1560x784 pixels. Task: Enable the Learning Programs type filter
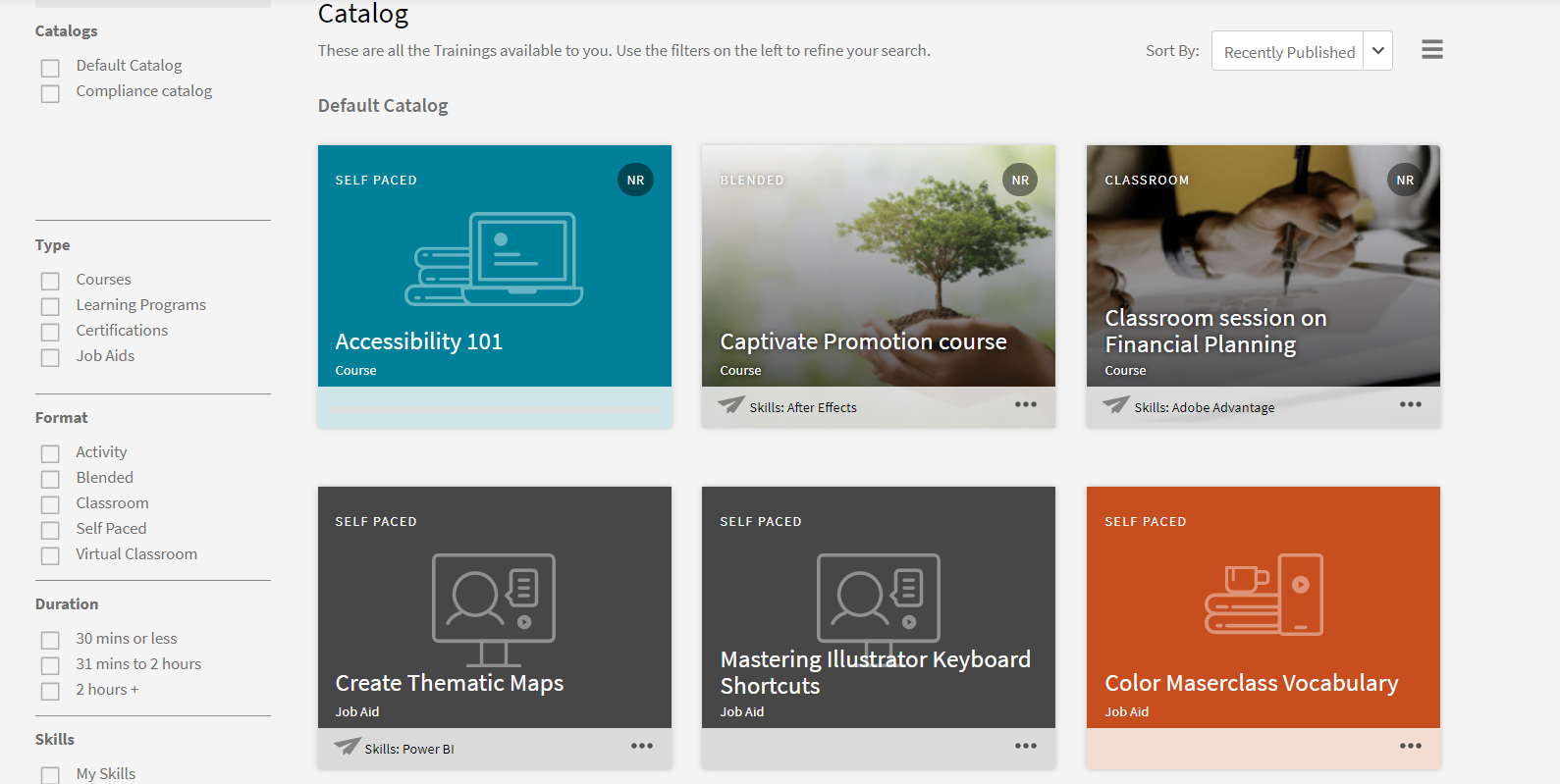tap(50, 307)
